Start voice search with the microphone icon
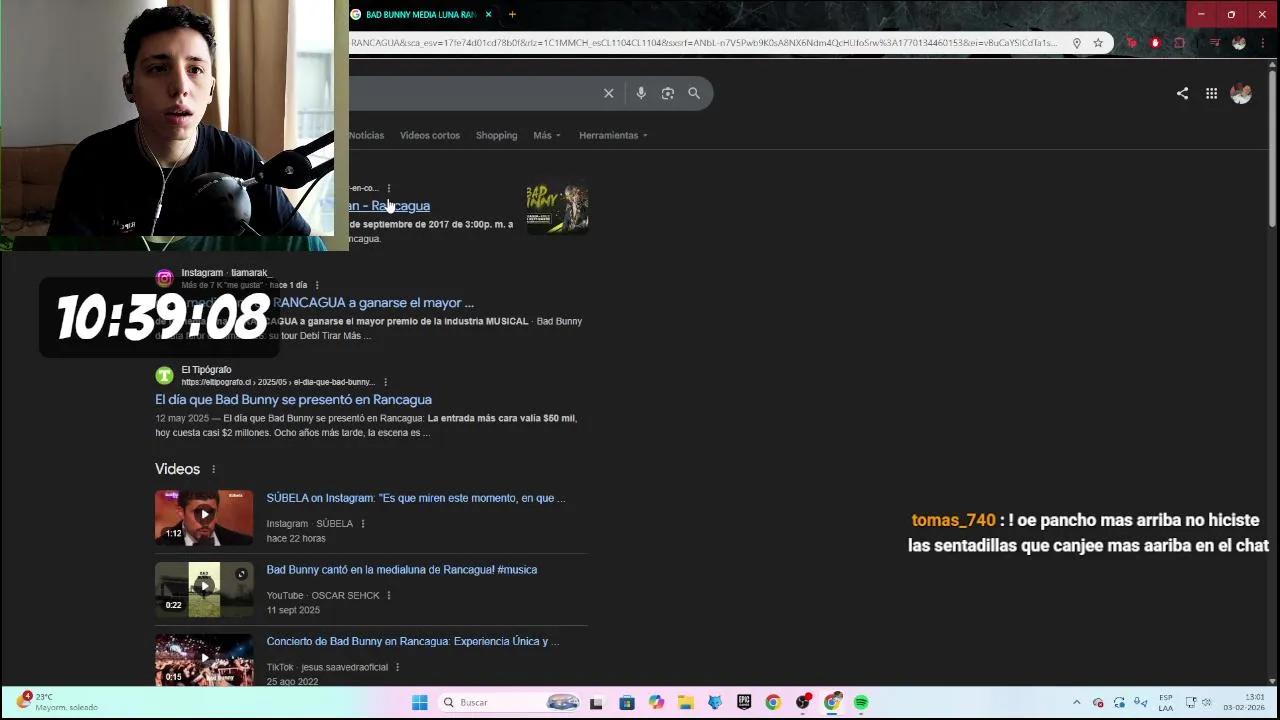The image size is (1280, 720). pos(641,93)
